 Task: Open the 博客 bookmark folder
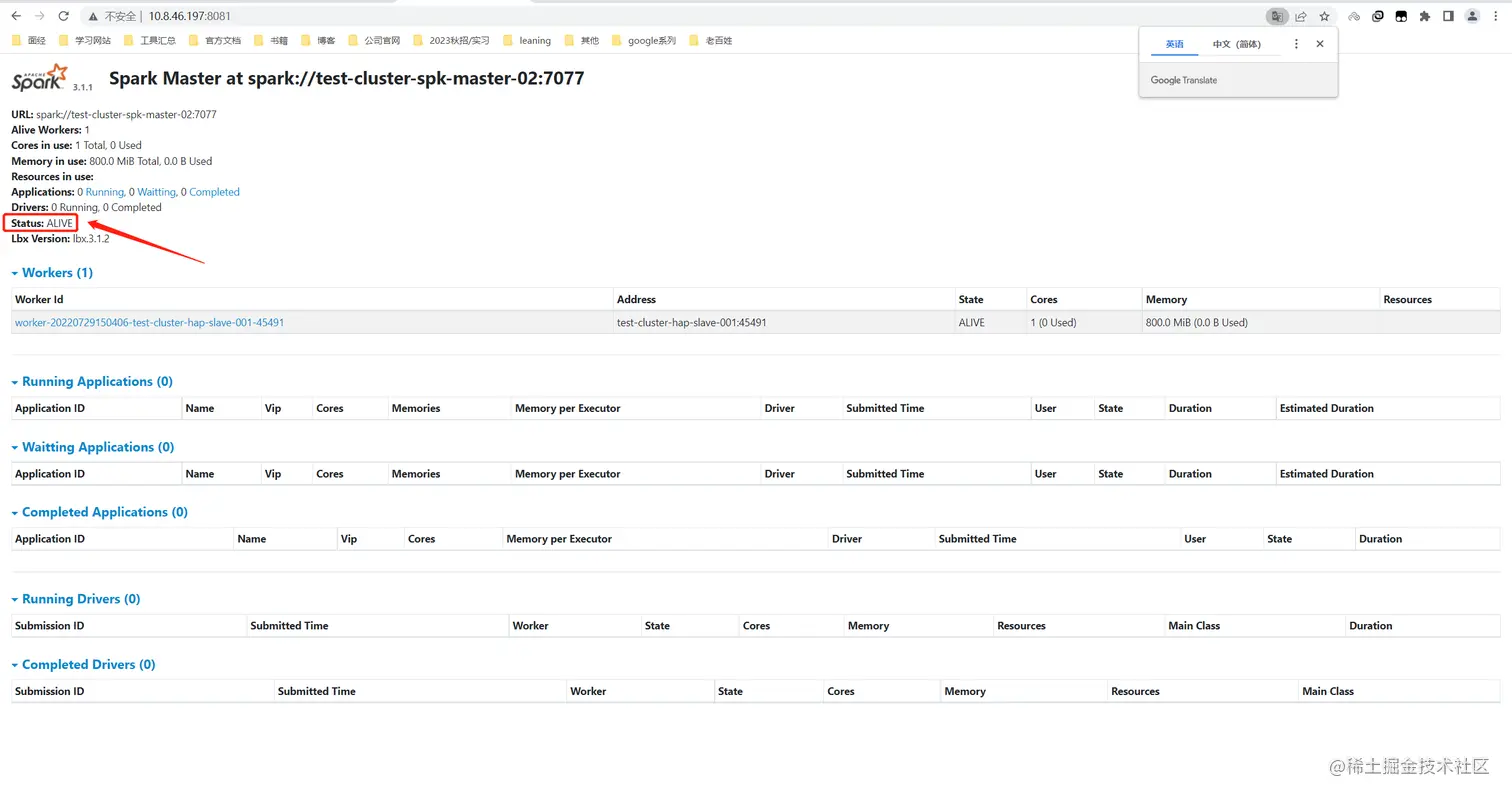point(318,41)
